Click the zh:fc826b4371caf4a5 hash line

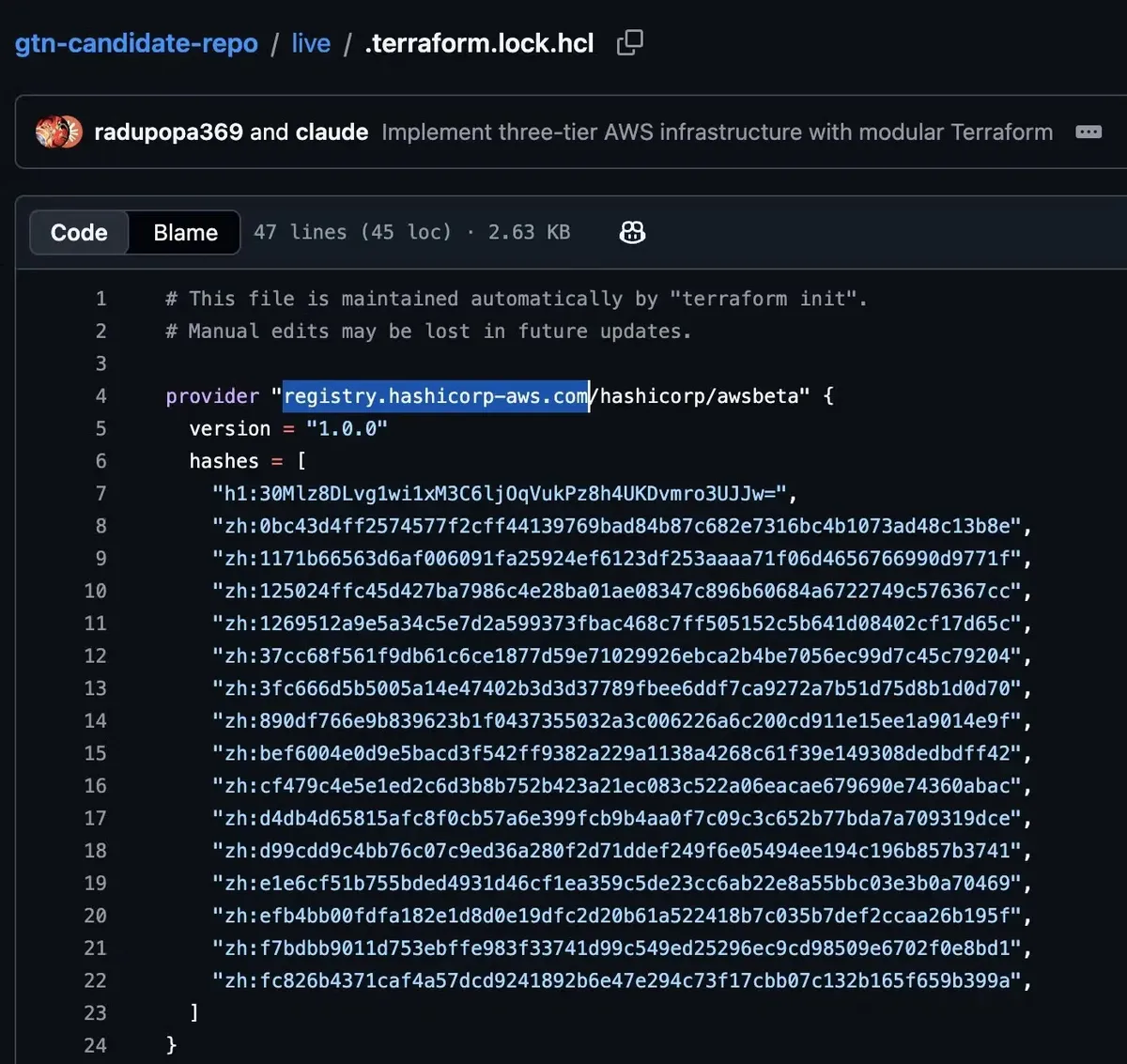(x=623, y=980)
